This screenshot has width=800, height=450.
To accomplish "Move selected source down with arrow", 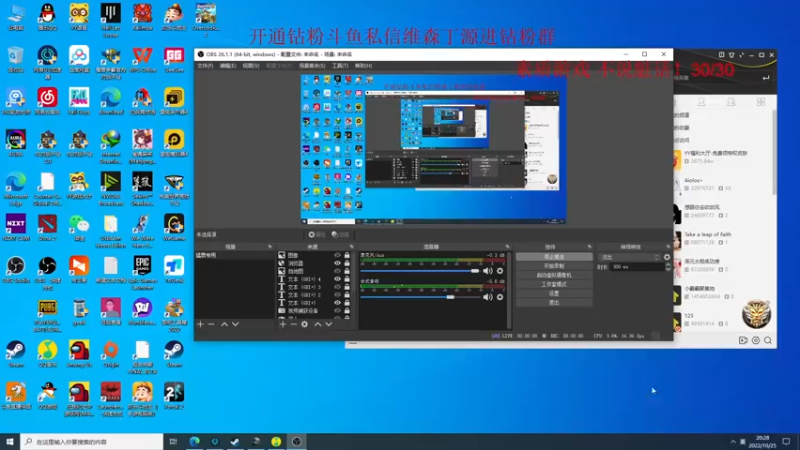I will click(329, 324).
